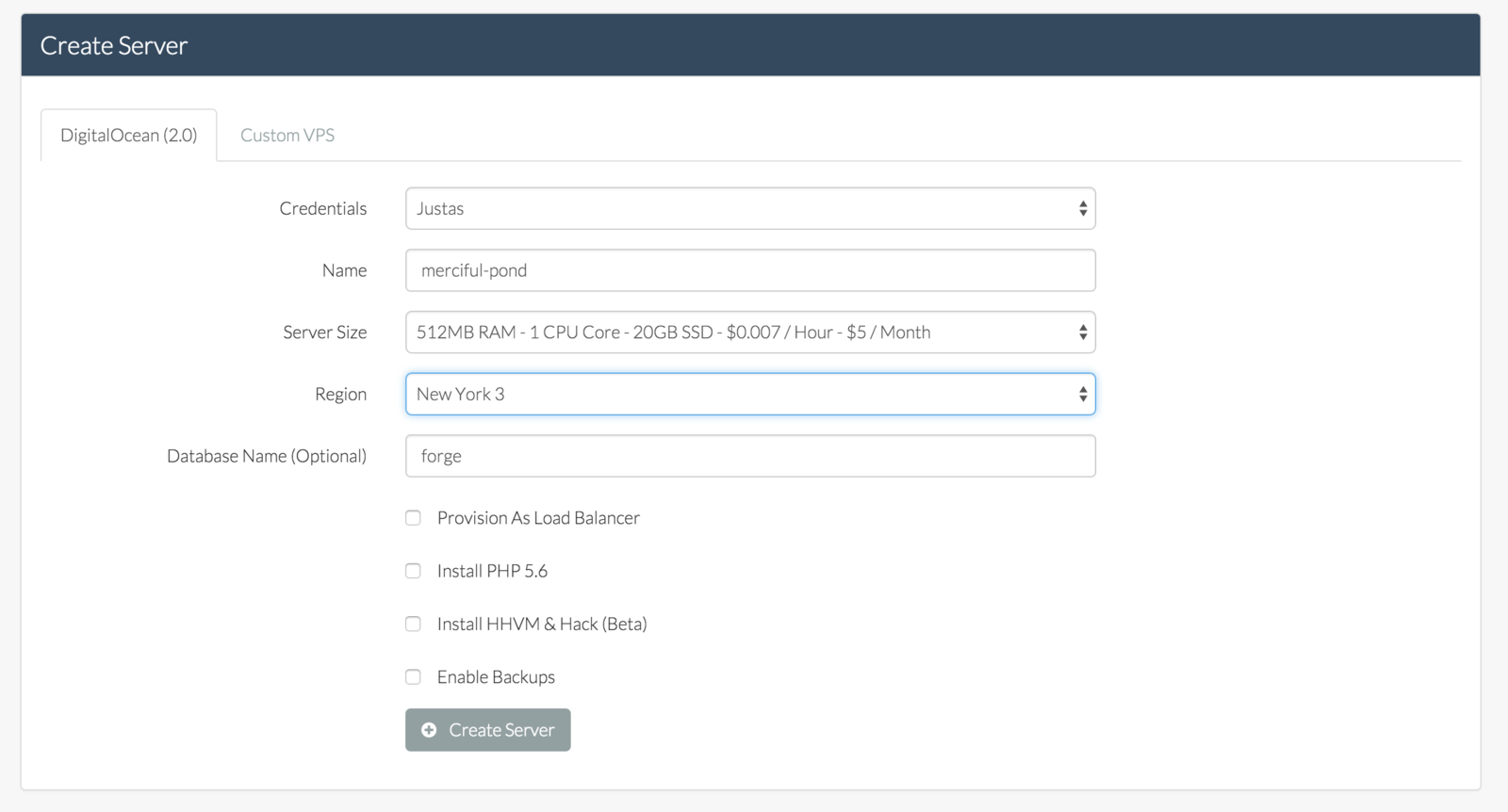This screenshot has width=1508, height=812.
Task: Click the Credentials field label
Action: coord(323,208)
